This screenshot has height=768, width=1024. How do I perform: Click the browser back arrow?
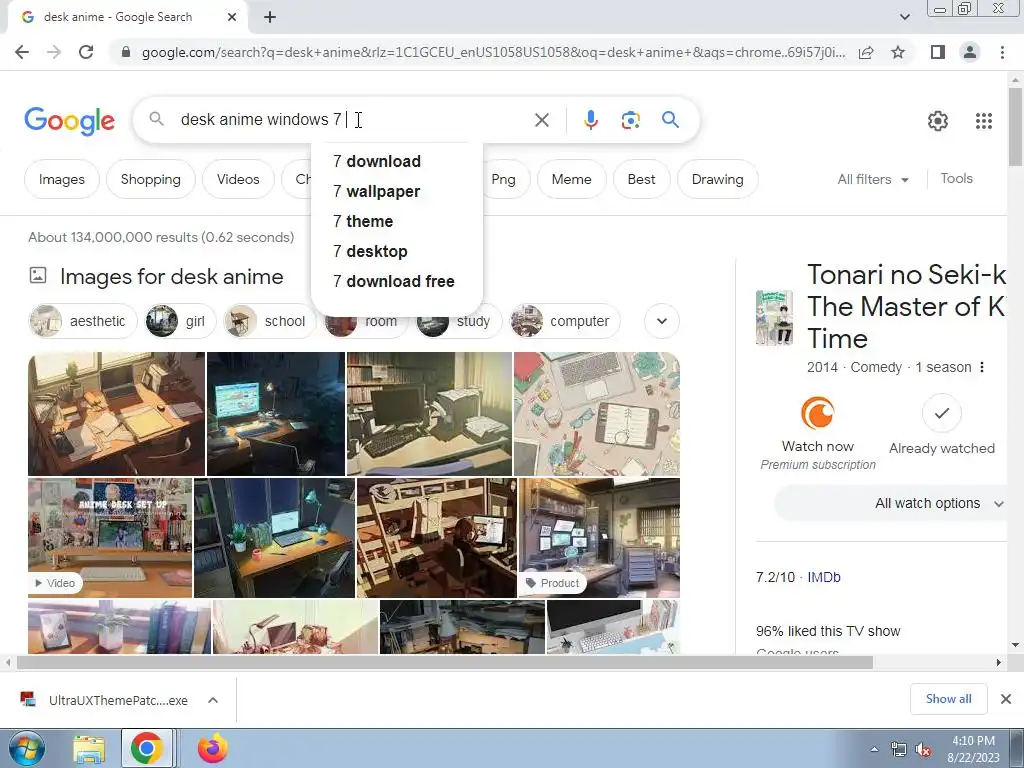(22, 52)
